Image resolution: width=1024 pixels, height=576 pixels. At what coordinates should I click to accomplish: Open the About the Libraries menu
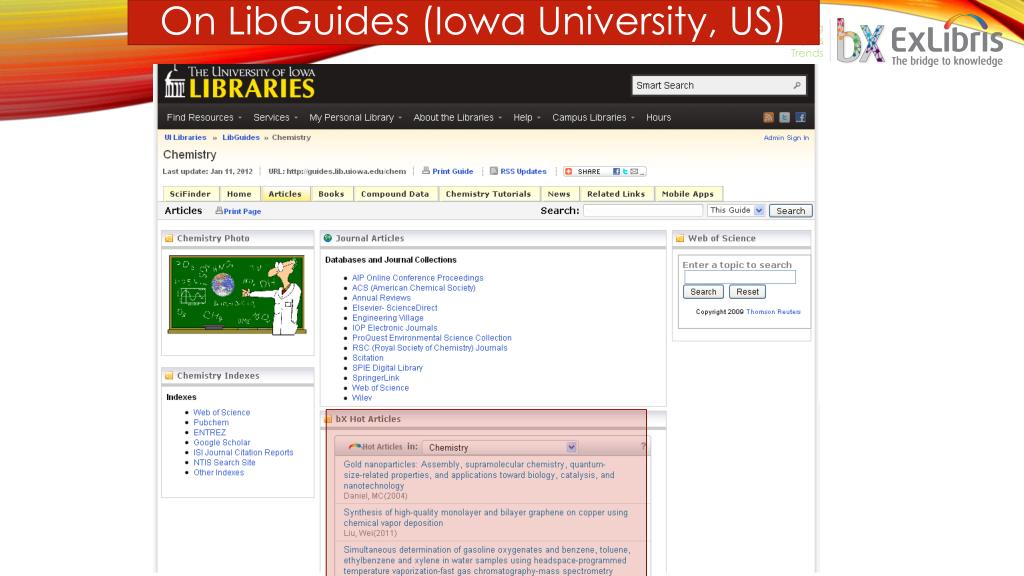[457, 118]
